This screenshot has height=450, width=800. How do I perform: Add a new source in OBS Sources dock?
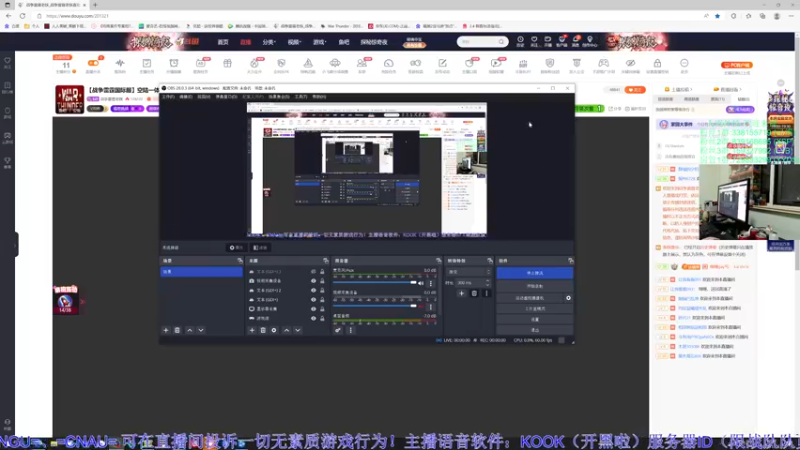(252, 330)
